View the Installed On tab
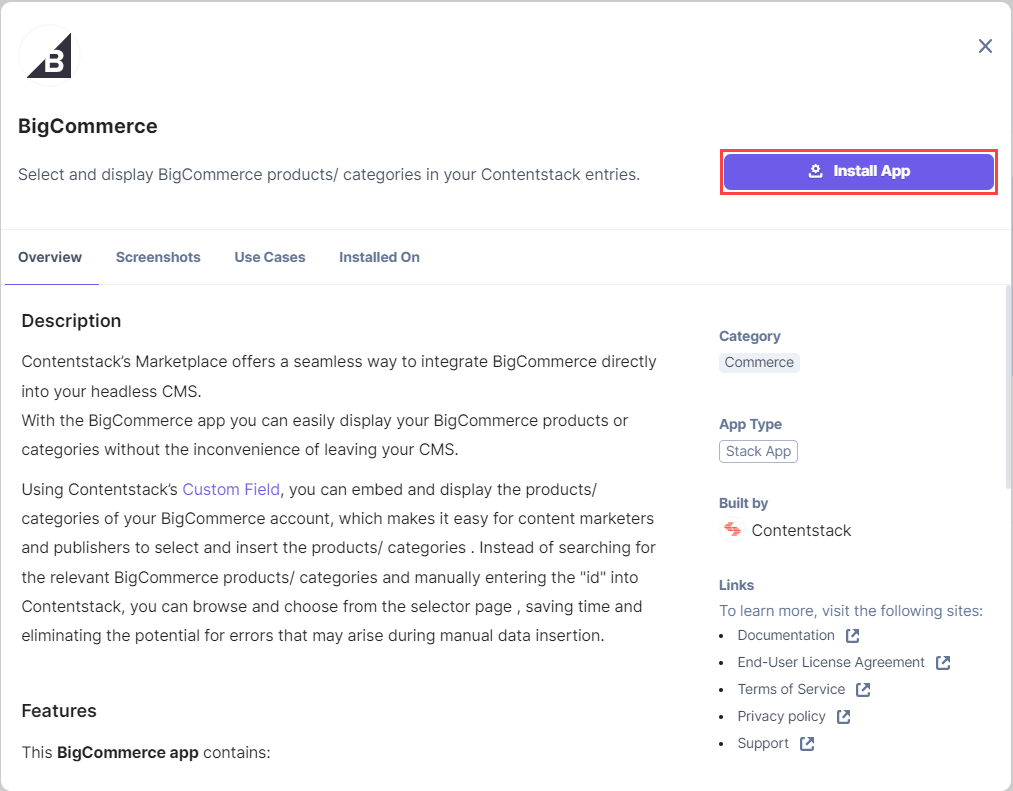Screen dimensions: 1013x791 coord(379,257)
